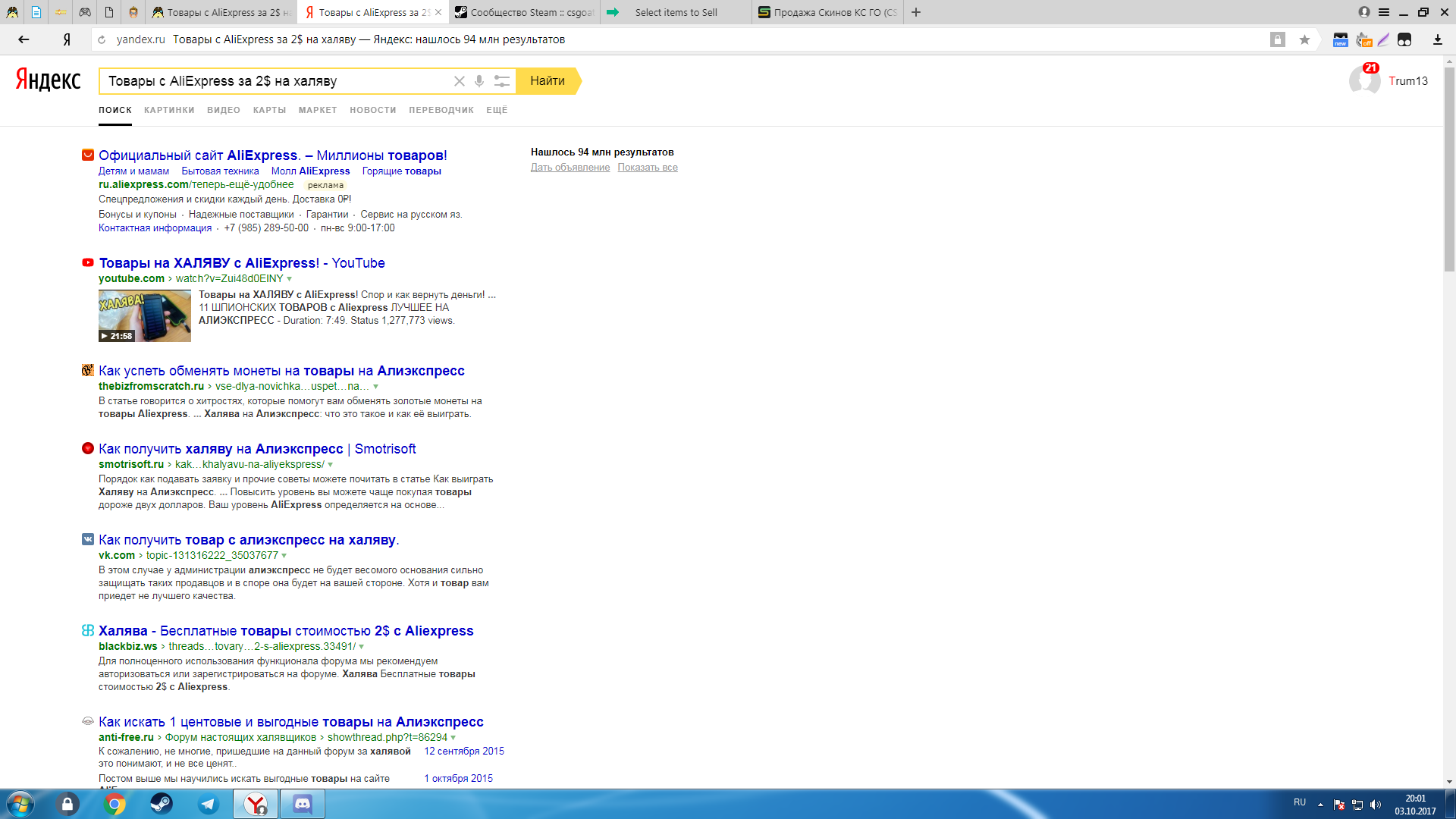Viewport: 1456px width, 819px height.
Task: Expand options arrow for vk.com result
Action: [284, 556]
